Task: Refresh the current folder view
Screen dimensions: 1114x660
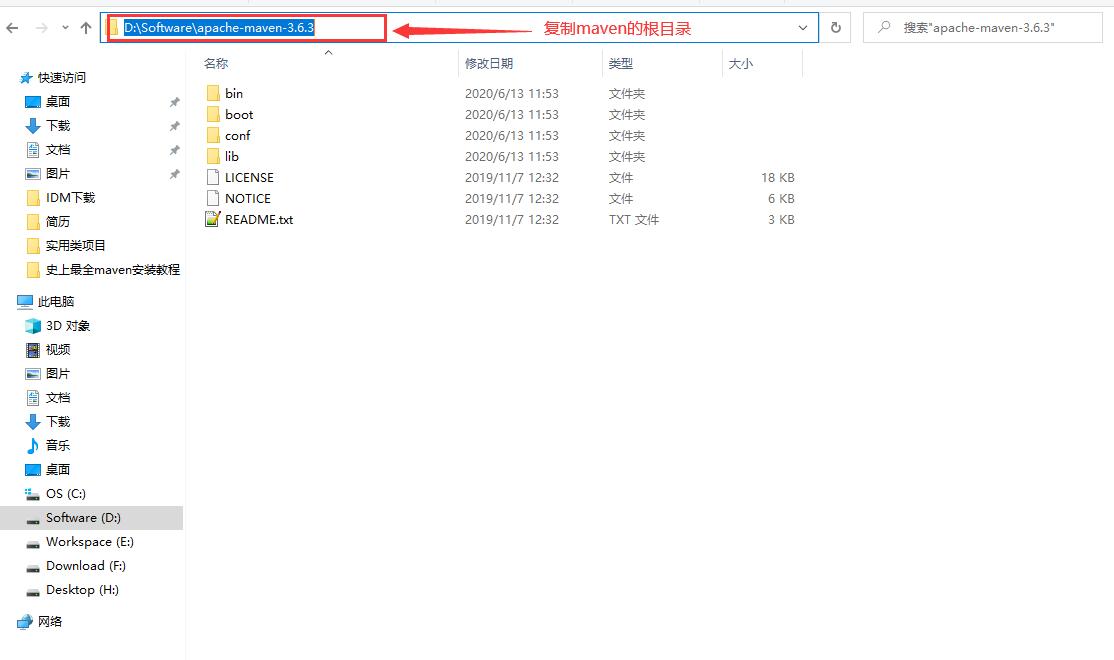Action: [836, 28]
